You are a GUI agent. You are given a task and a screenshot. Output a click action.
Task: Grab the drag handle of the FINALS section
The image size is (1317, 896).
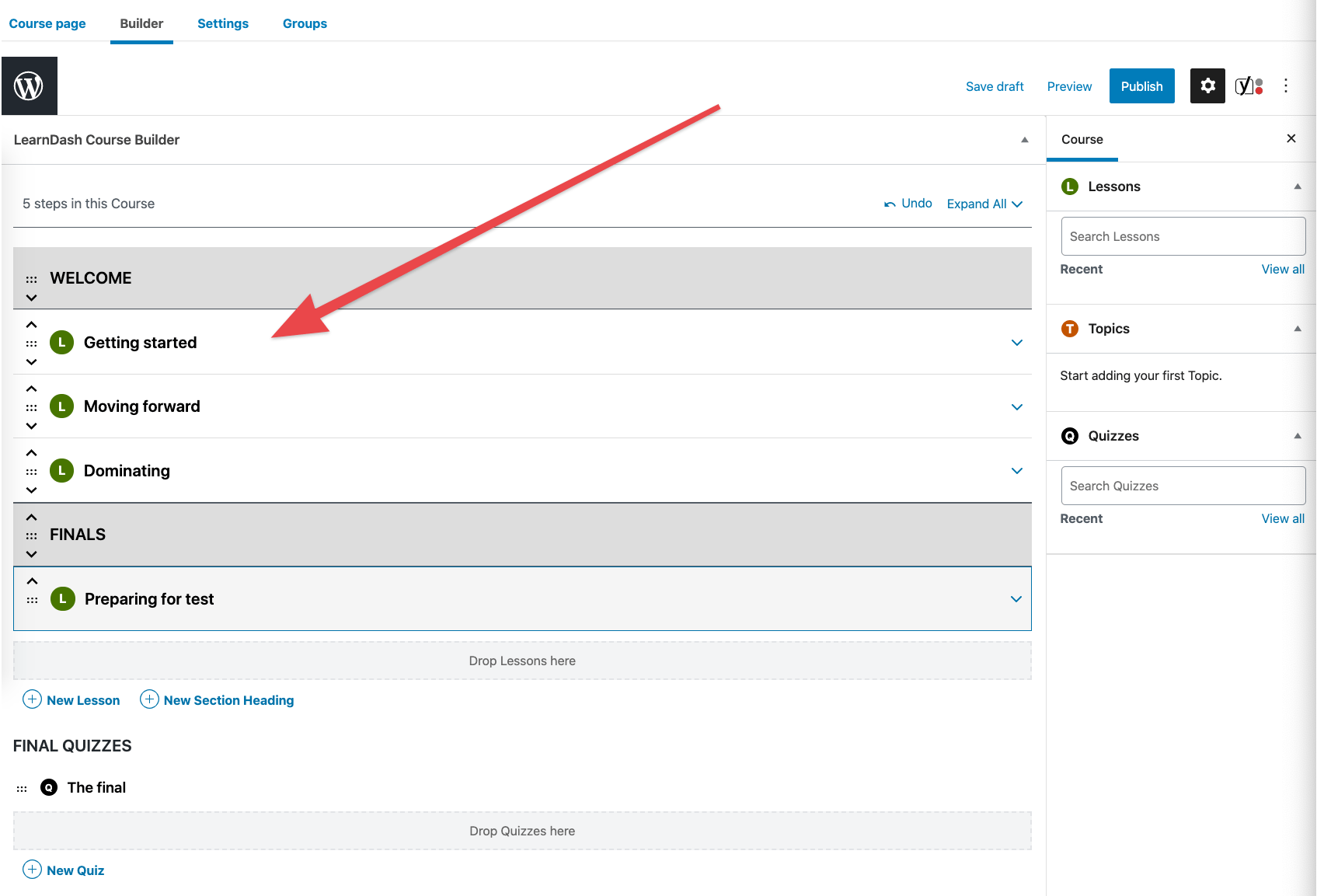pyautogui.click(x=31, y=535)
